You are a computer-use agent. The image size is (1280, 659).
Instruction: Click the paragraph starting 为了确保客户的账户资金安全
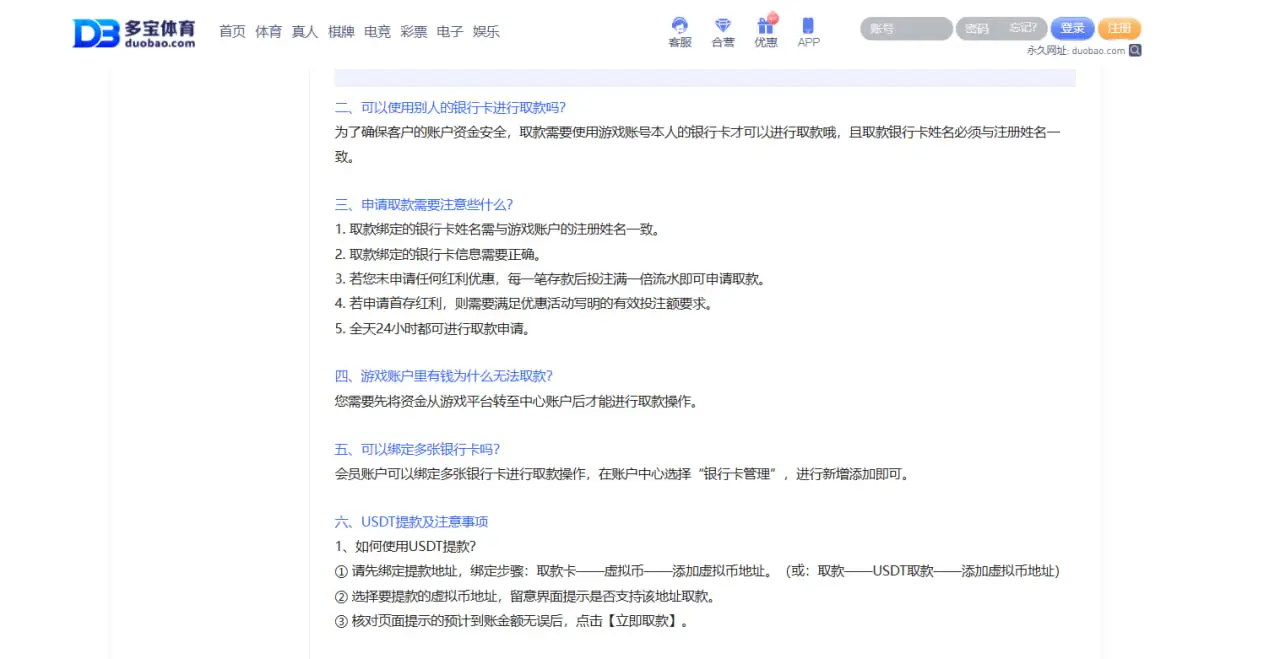[697, 144]
